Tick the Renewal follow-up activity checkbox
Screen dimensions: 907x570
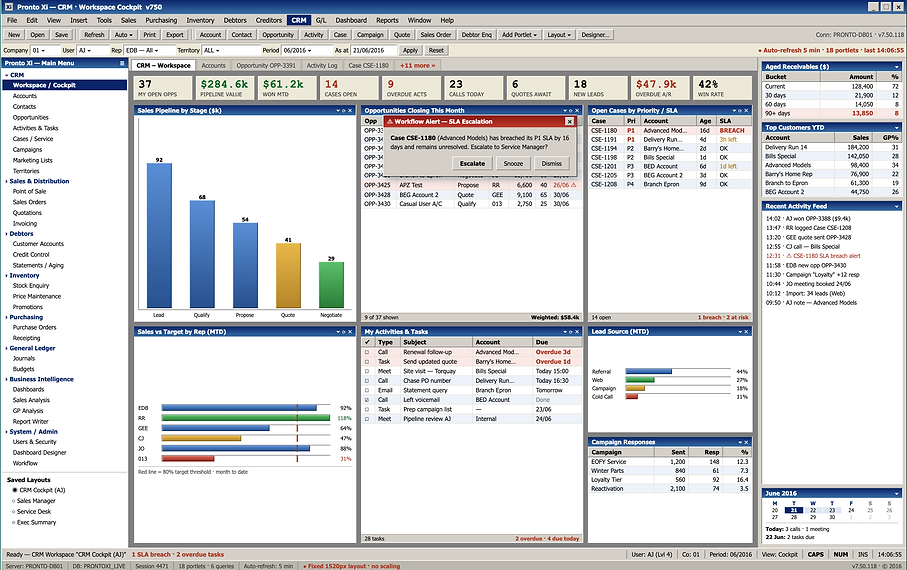(x=367, y=352)
